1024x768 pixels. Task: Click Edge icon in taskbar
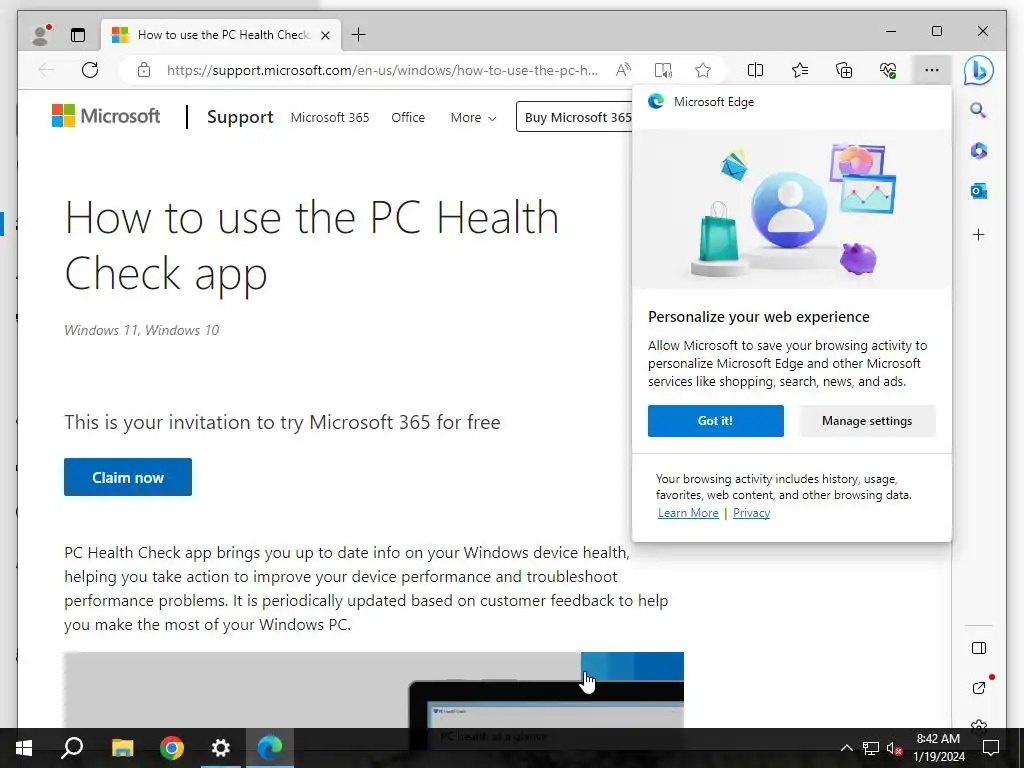[270, 748]
